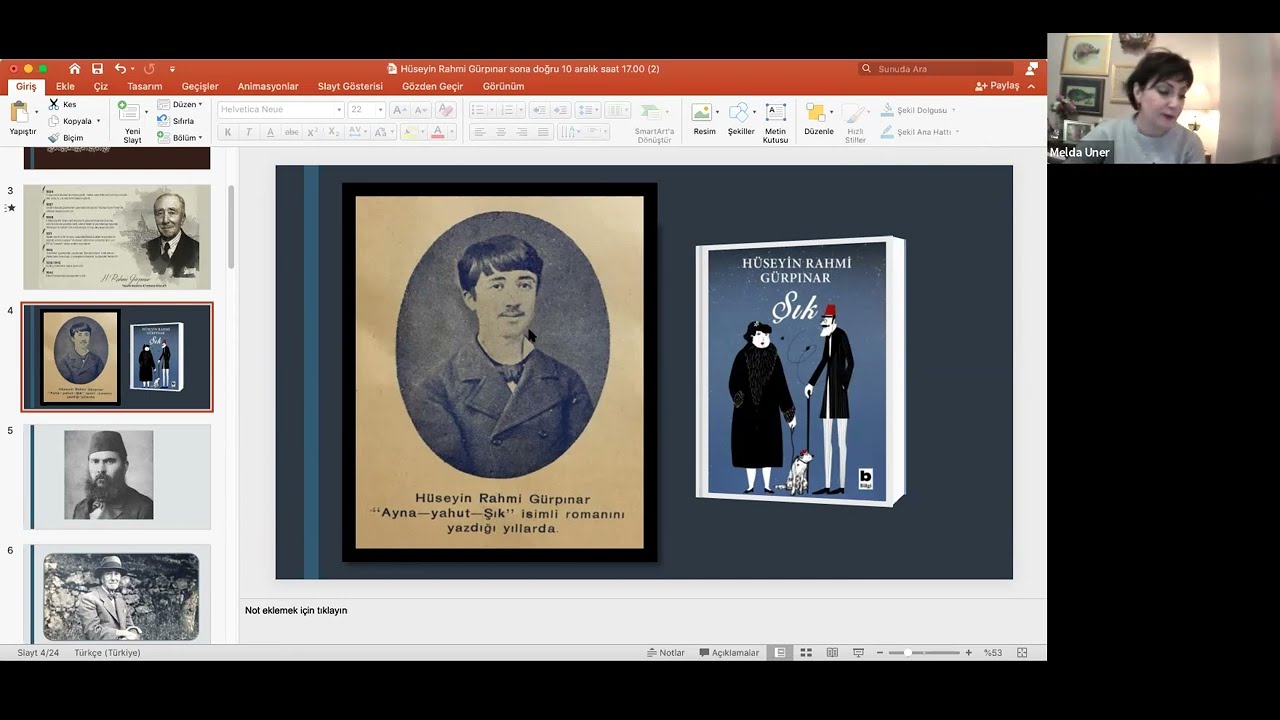Go to the Animasyonlar tab

(268, 86)
